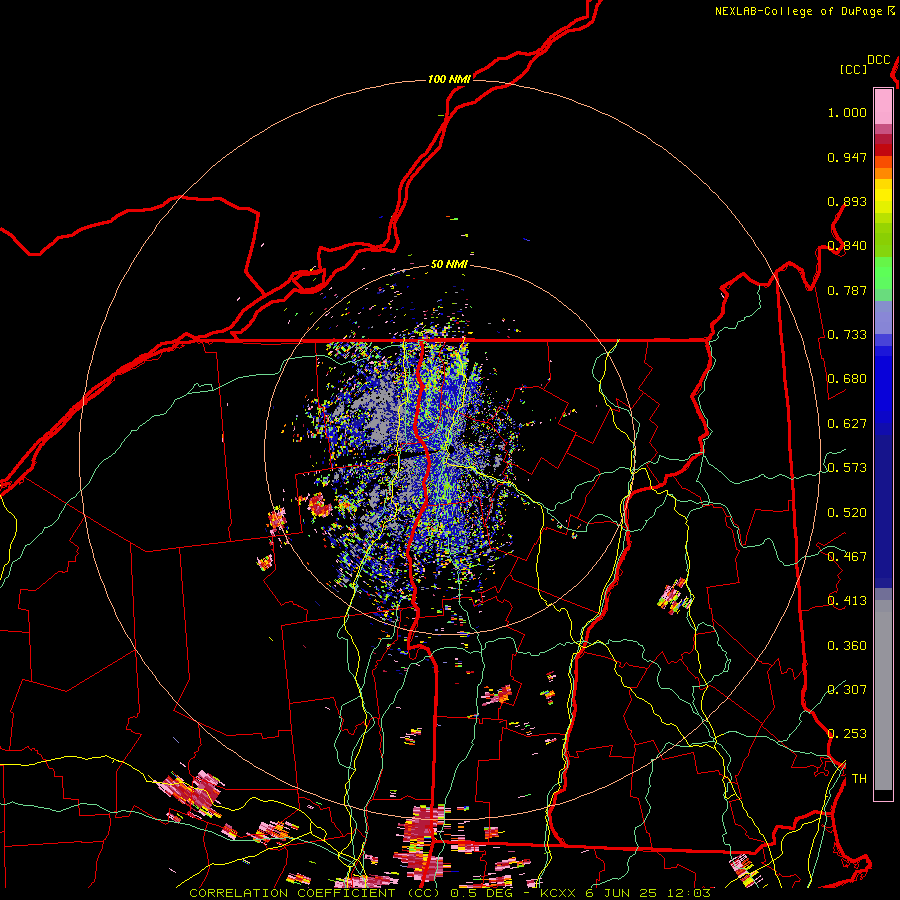Click the 0.467 legend value
The width and height of the screenshot is (900, 900).
pos(847,557)
